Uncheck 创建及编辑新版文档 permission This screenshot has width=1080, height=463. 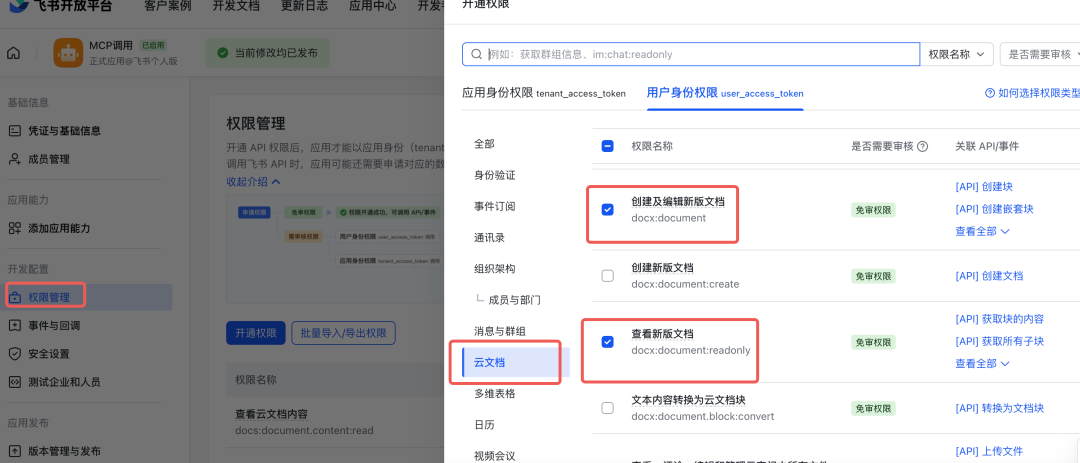(x=608, y=209)
